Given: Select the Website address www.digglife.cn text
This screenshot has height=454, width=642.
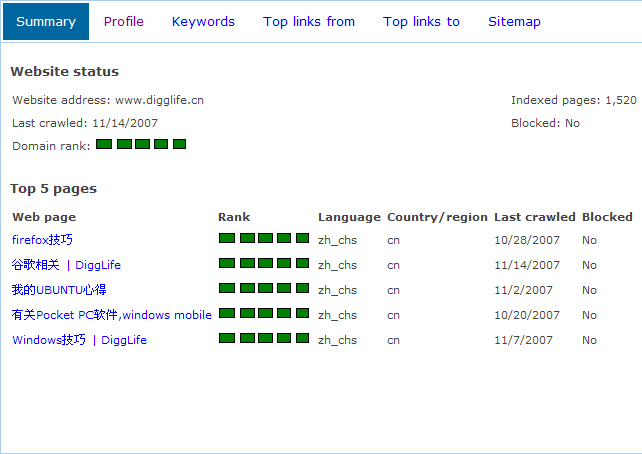Looking at the screenshot, I should point(108,100).
